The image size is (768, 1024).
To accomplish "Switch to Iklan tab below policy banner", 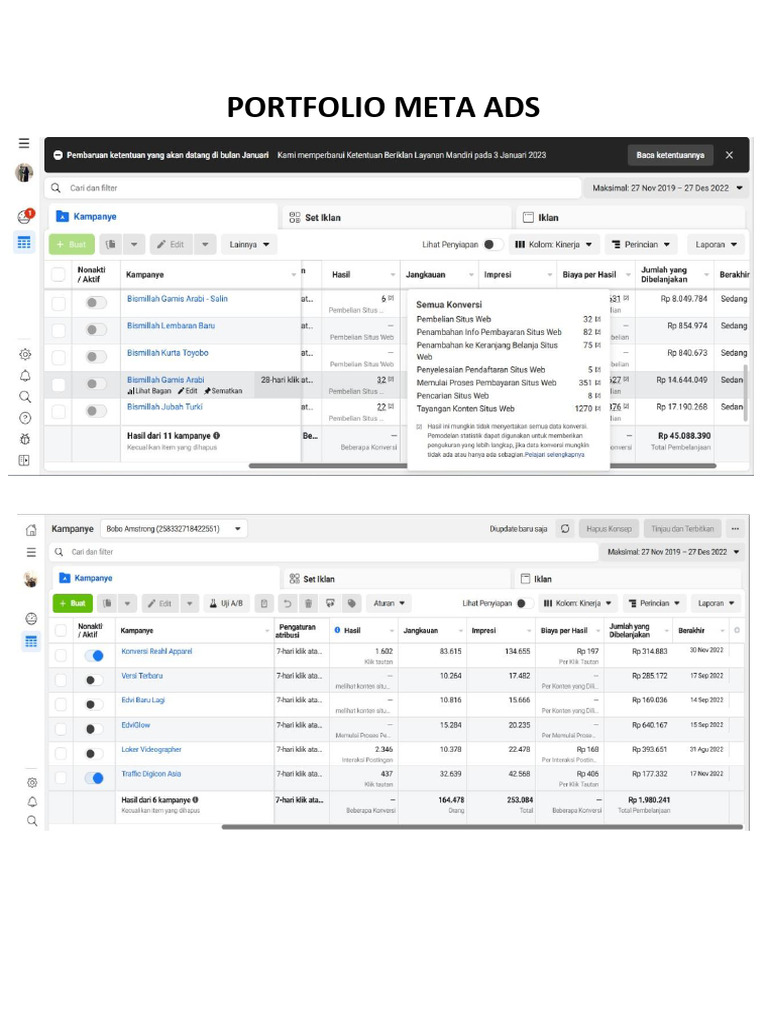I will tap(631, 217).
